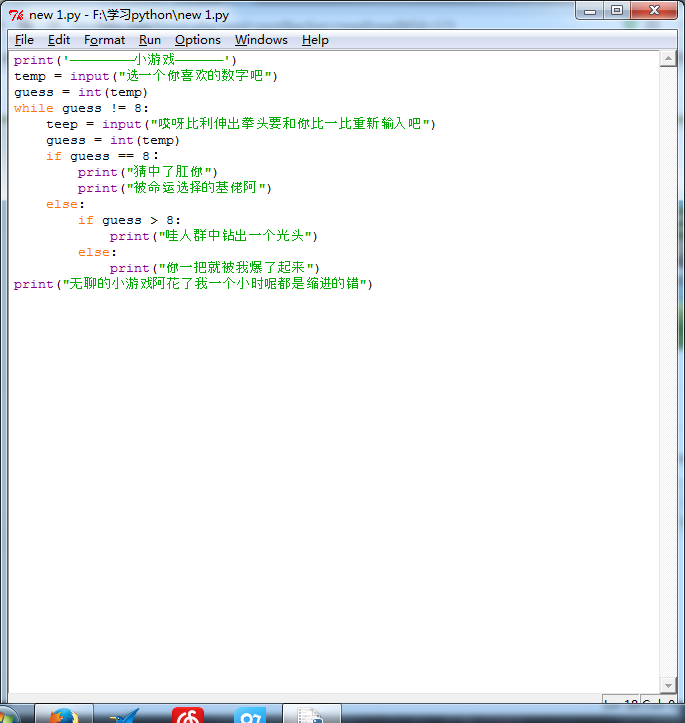This screenshot has width=685, height=723.
Task: Open the Windows menu
Action: (x=261, y=40)
